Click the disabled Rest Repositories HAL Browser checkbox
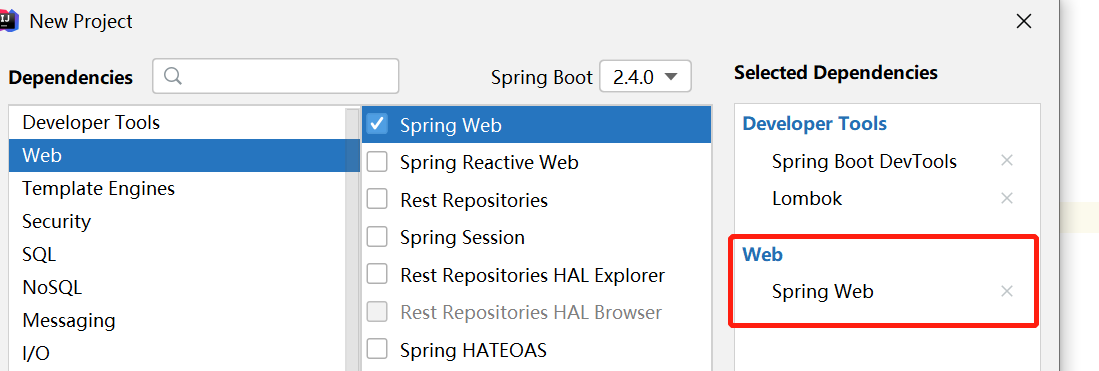The width and height of the screenshot is (1099, 371). [377, 311]
